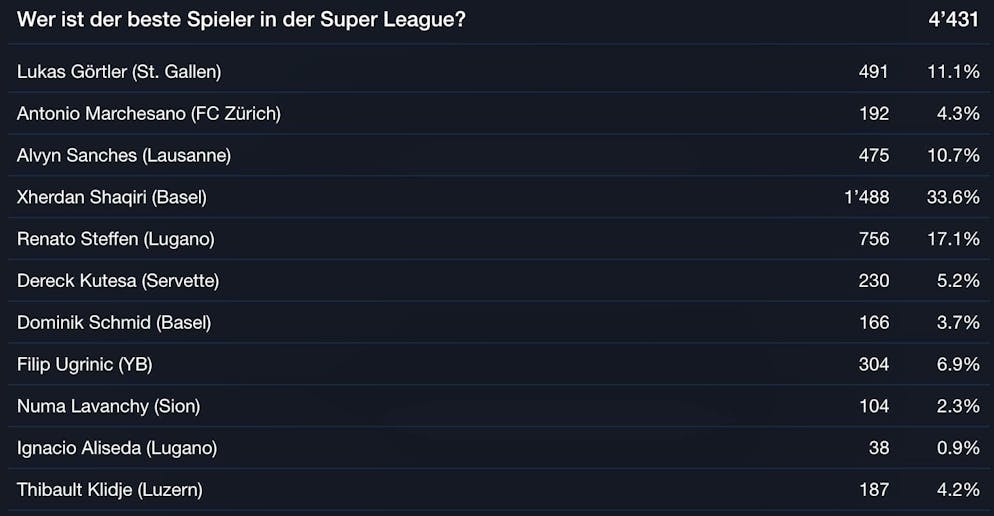Select the Lukas Görtler (St. Gallen) row
The height and width of the screenshot is (516, 994).
click(119, 71)
